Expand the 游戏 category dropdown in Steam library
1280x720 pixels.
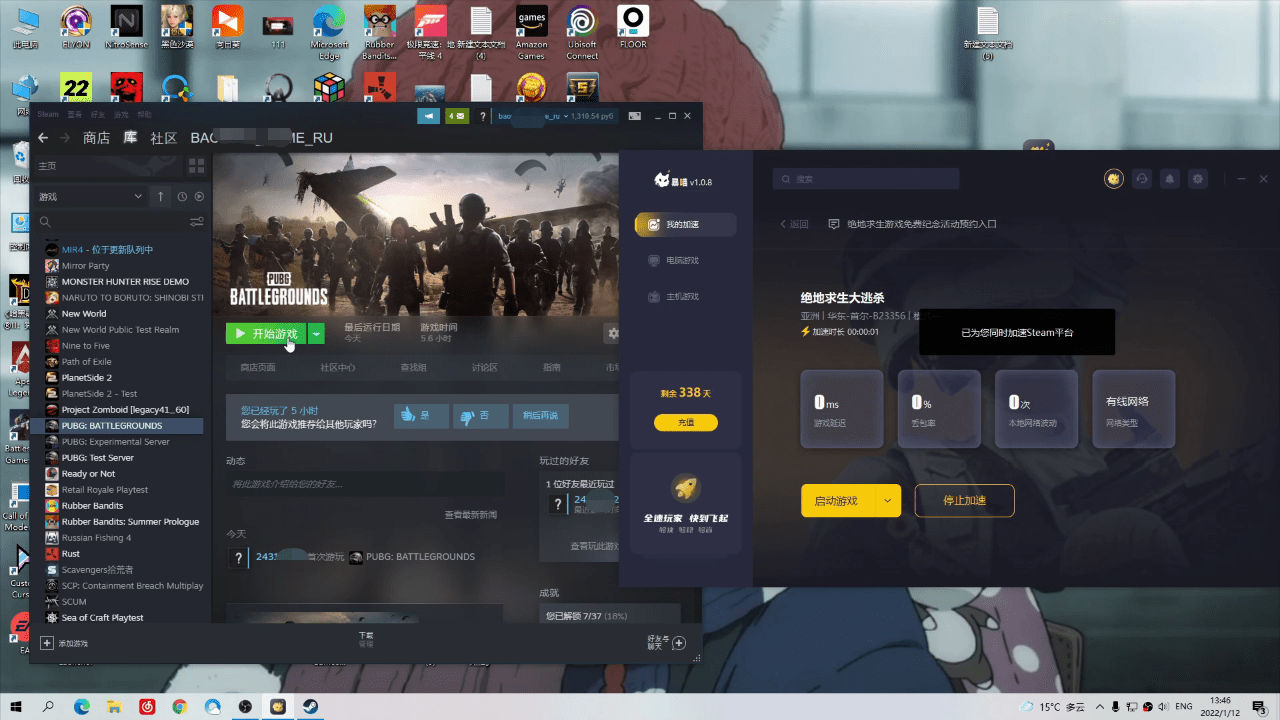coord(90,197)
